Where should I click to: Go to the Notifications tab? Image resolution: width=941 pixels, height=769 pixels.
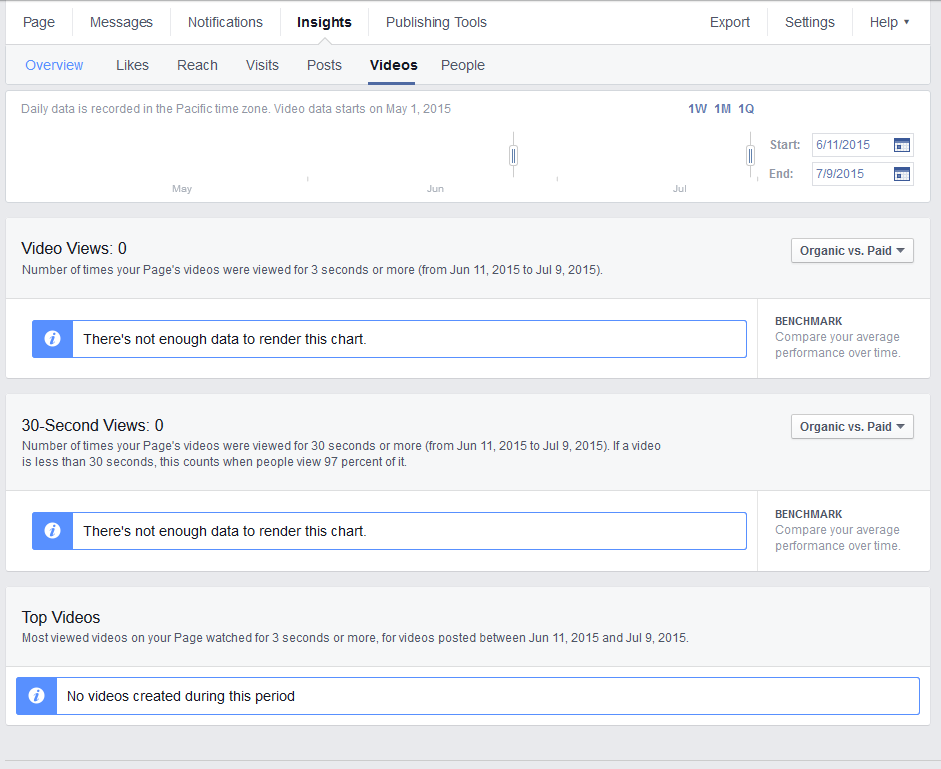[225, 22]
